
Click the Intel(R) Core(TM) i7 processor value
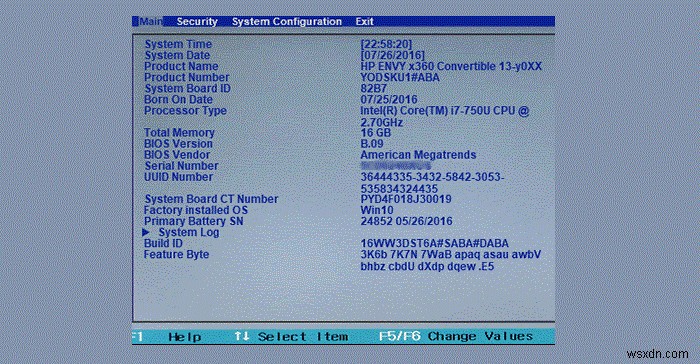click(445, 111)
